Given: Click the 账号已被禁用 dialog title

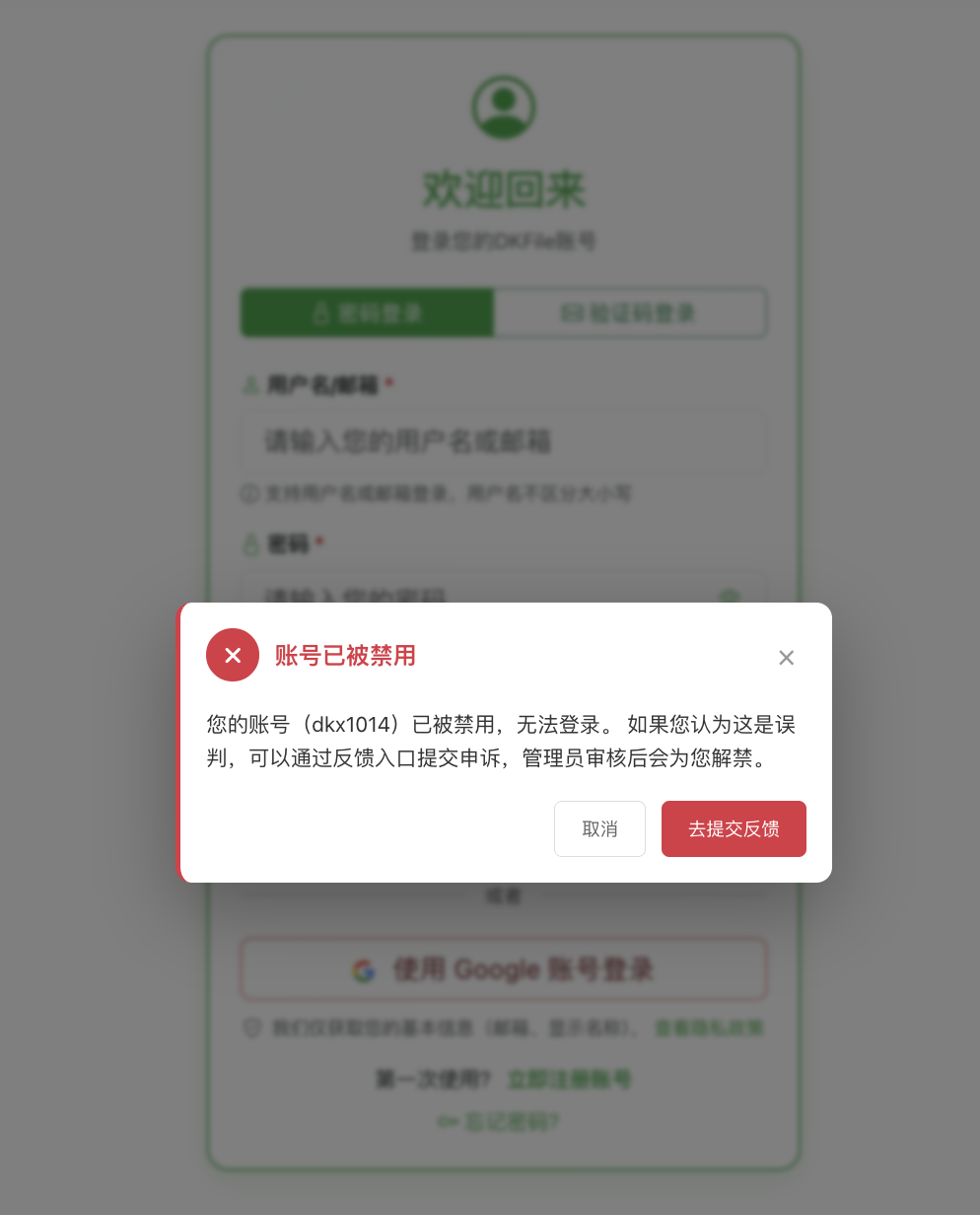Looking at the screenshot, I should [x=345, y=656].
